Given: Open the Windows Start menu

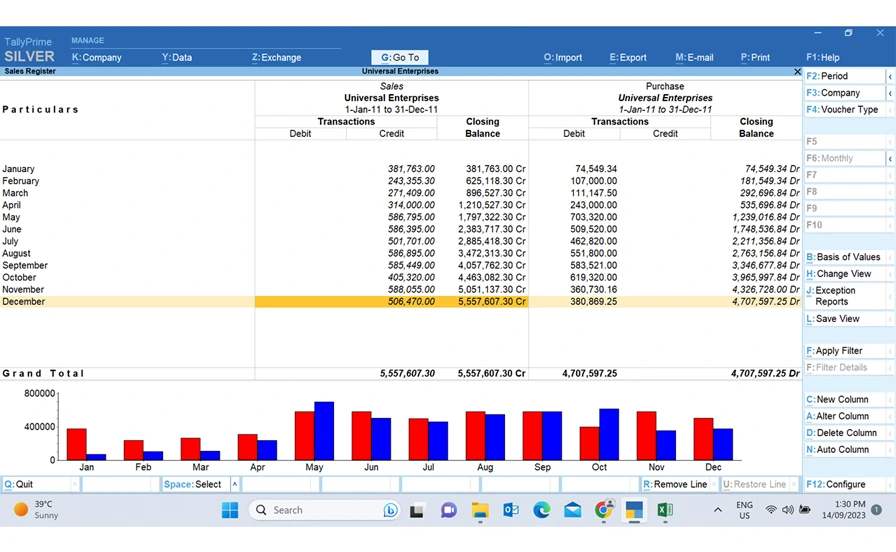Looking at the screenshot, I should [x=230, y=510].
